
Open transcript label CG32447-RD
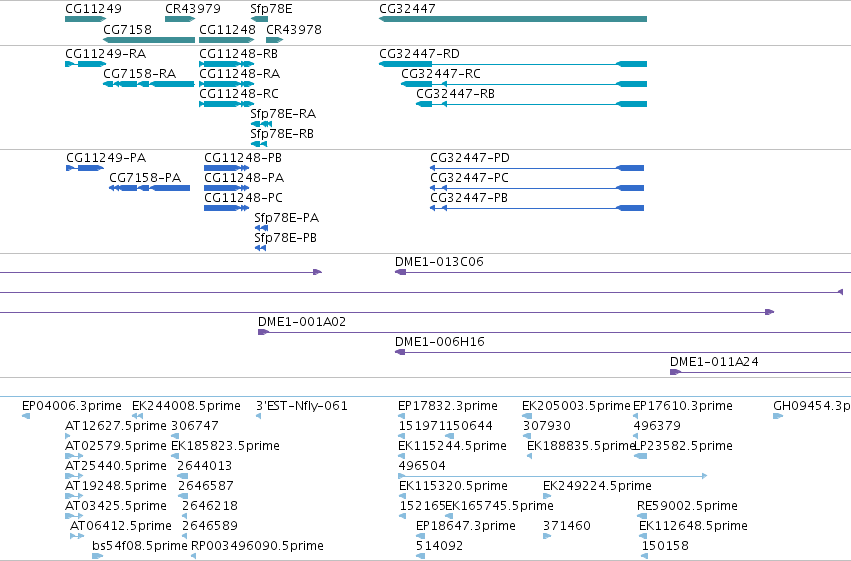[419, 54]
